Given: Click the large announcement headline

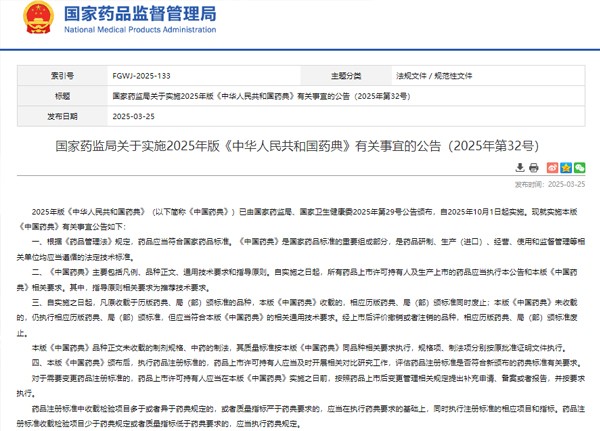Looking at the screenshot, I should tap(297, 146).
